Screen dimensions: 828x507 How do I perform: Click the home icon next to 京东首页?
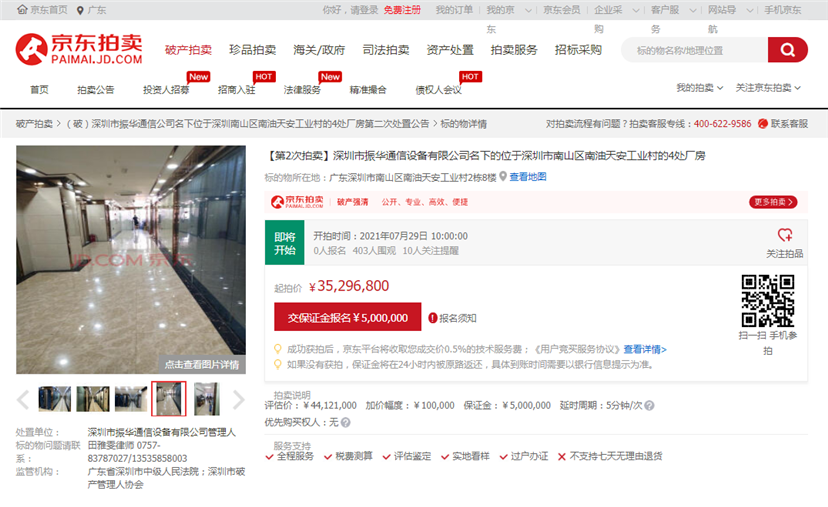(22, 10)
